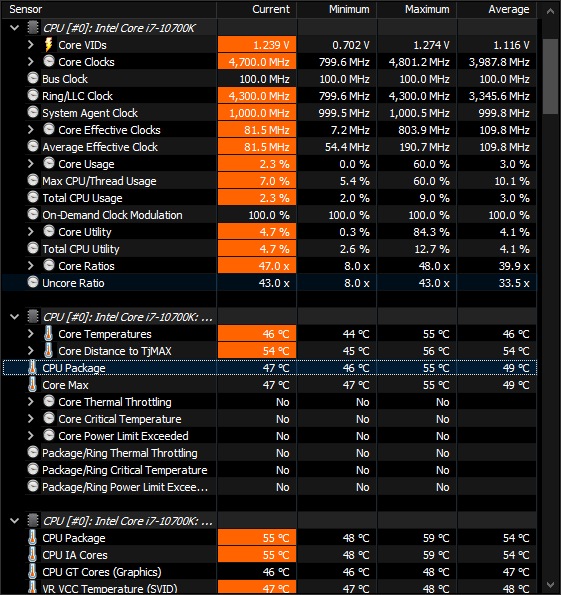Click the CPU chip icon of the first CPU group

tap(33, 28)
